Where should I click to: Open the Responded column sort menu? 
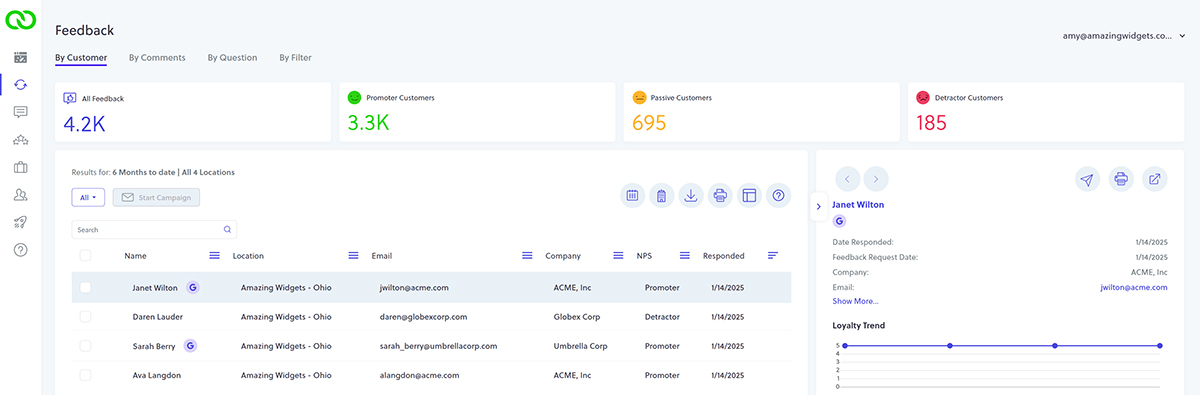click(x=773, y=256)
